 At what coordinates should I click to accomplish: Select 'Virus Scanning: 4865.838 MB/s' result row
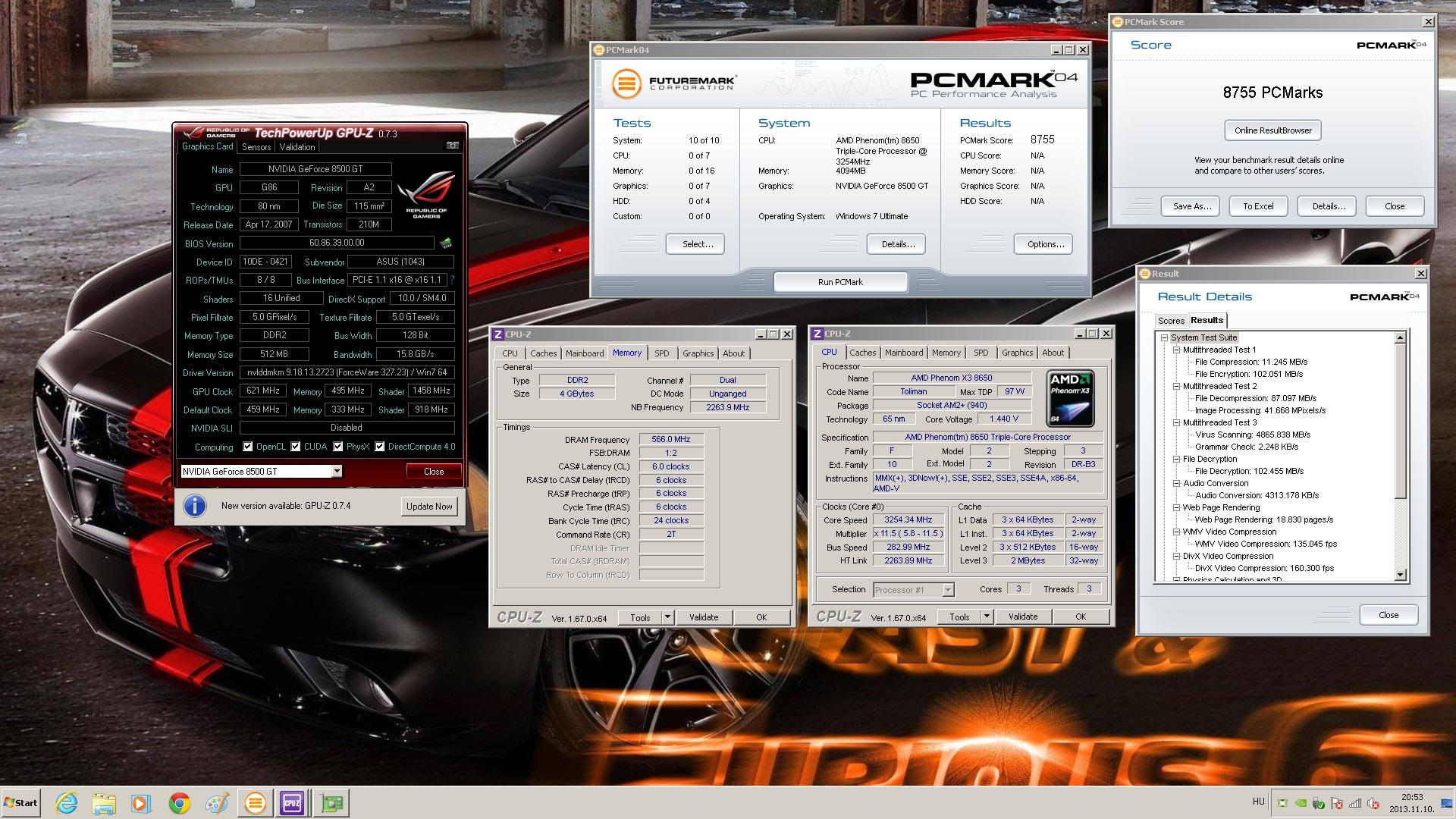[1252, 435]
